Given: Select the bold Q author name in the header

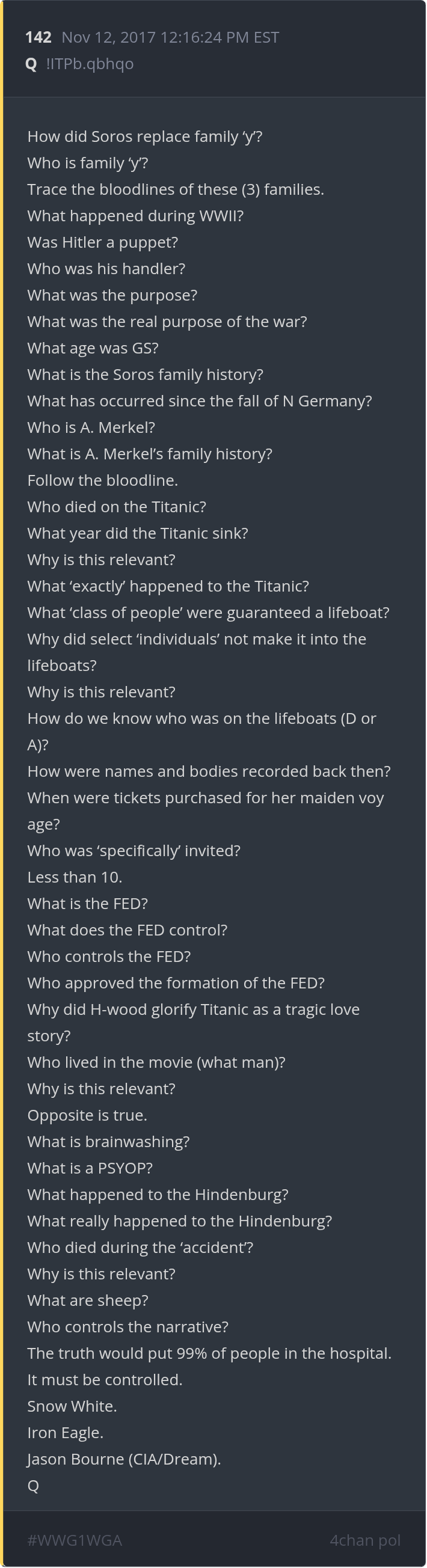Looking at the screenshot, I should click(x=31, y=64).
